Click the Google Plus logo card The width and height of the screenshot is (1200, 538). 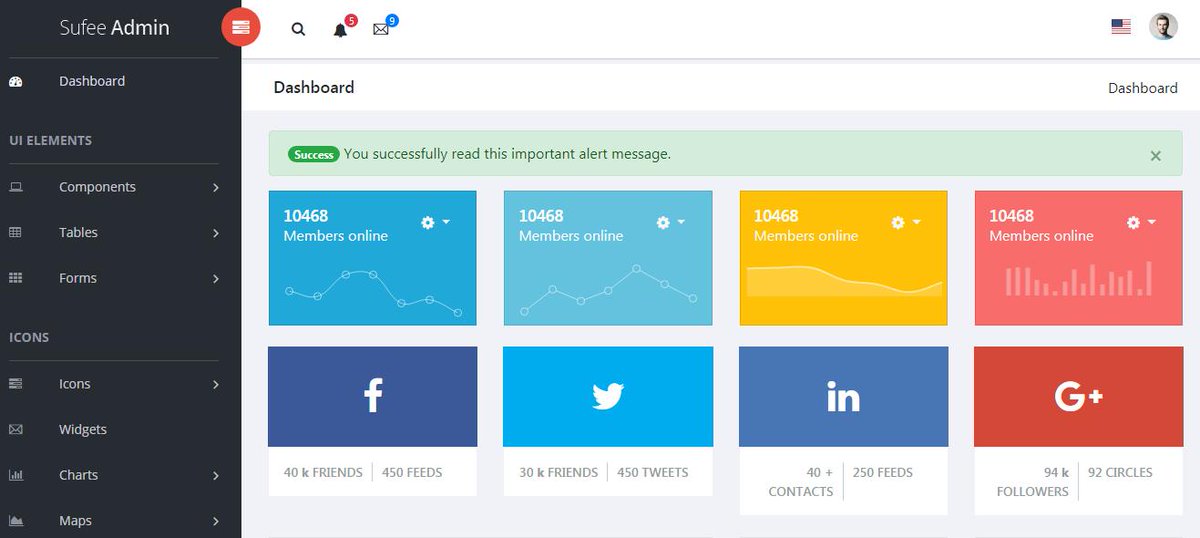[1078, 397]
